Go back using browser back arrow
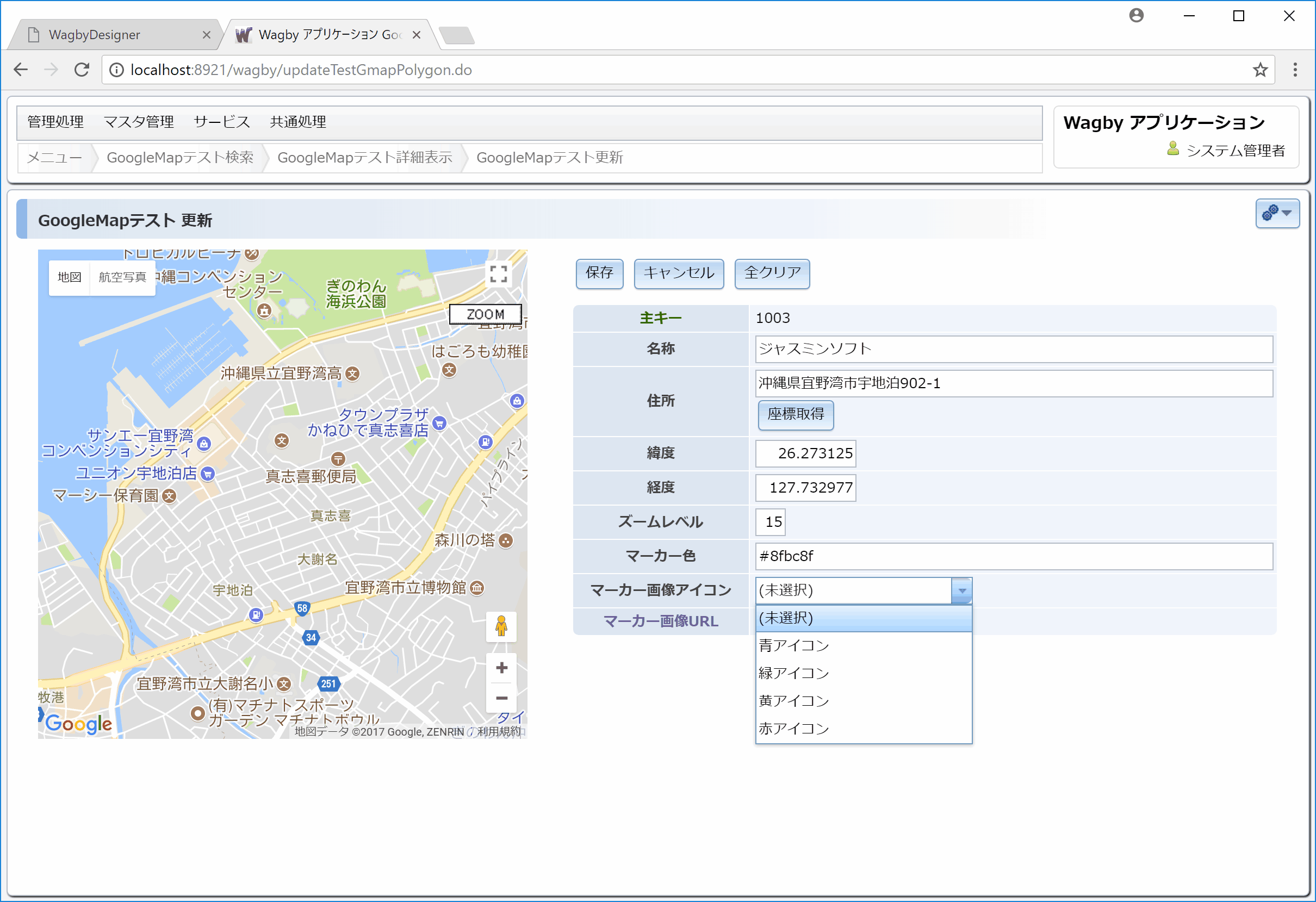 [21, 70]
